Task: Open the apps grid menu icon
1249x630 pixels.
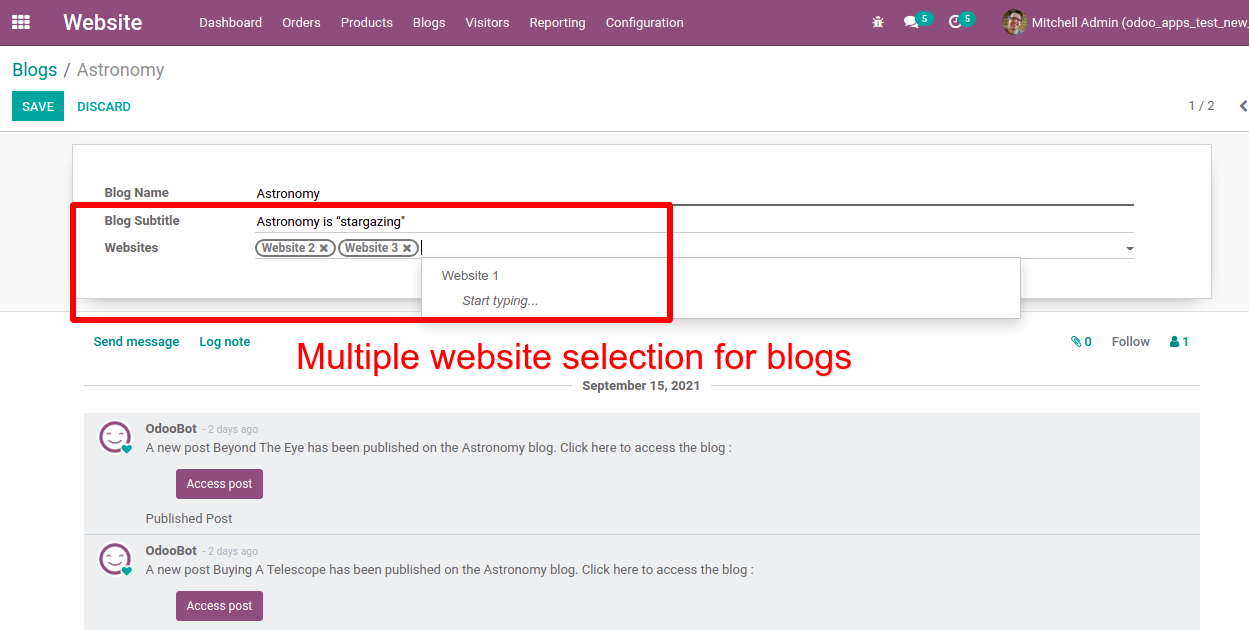Action: point(21,22)
